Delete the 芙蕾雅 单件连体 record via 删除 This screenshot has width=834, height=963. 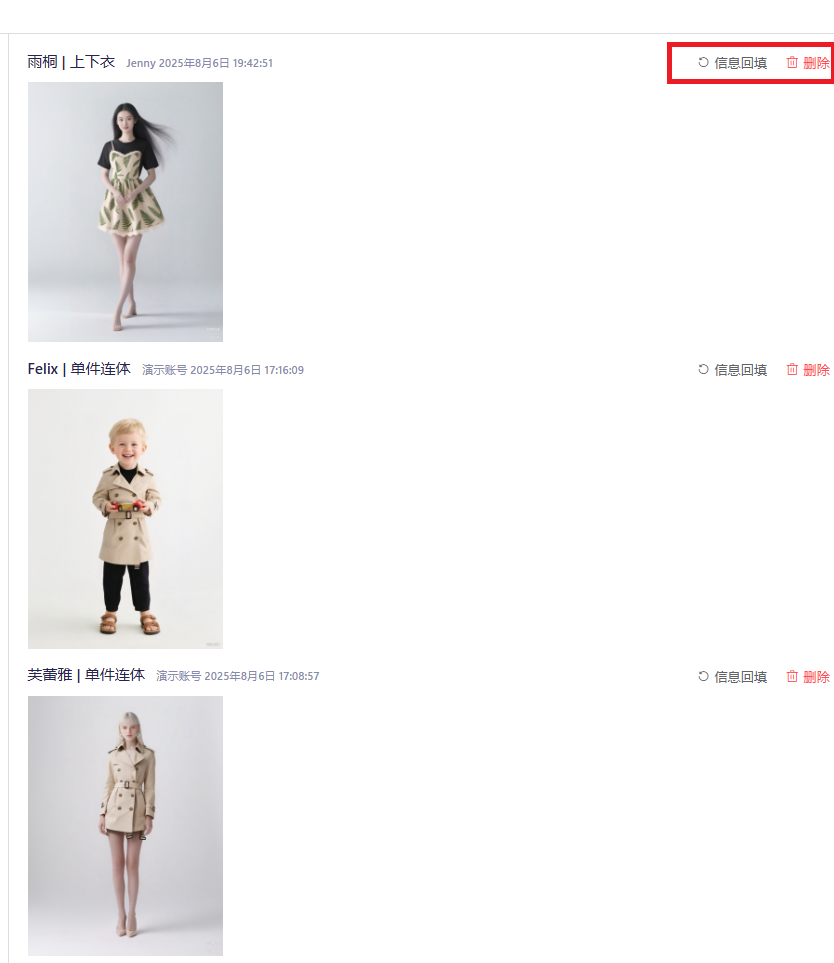coord(816,677)
